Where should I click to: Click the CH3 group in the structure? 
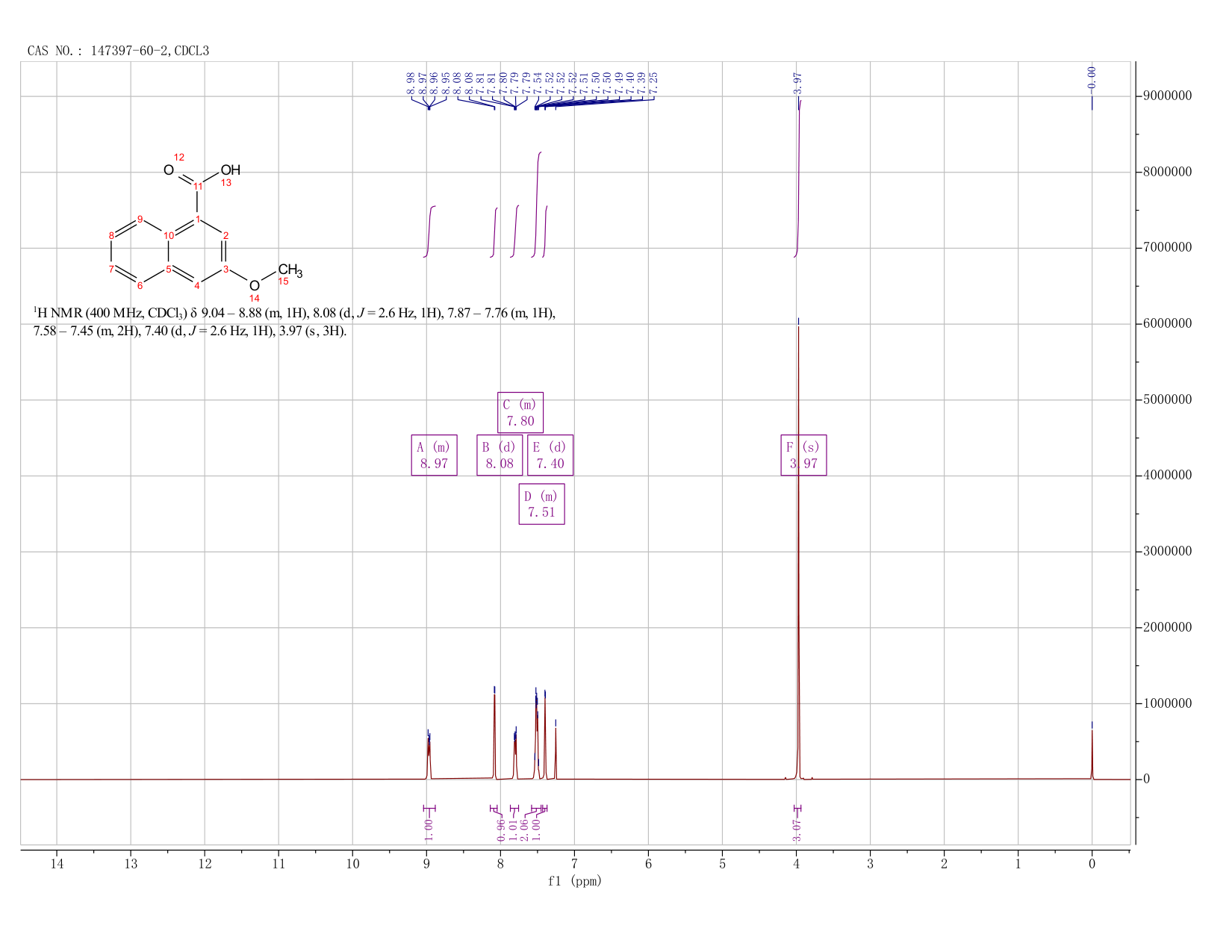point(290,270)
